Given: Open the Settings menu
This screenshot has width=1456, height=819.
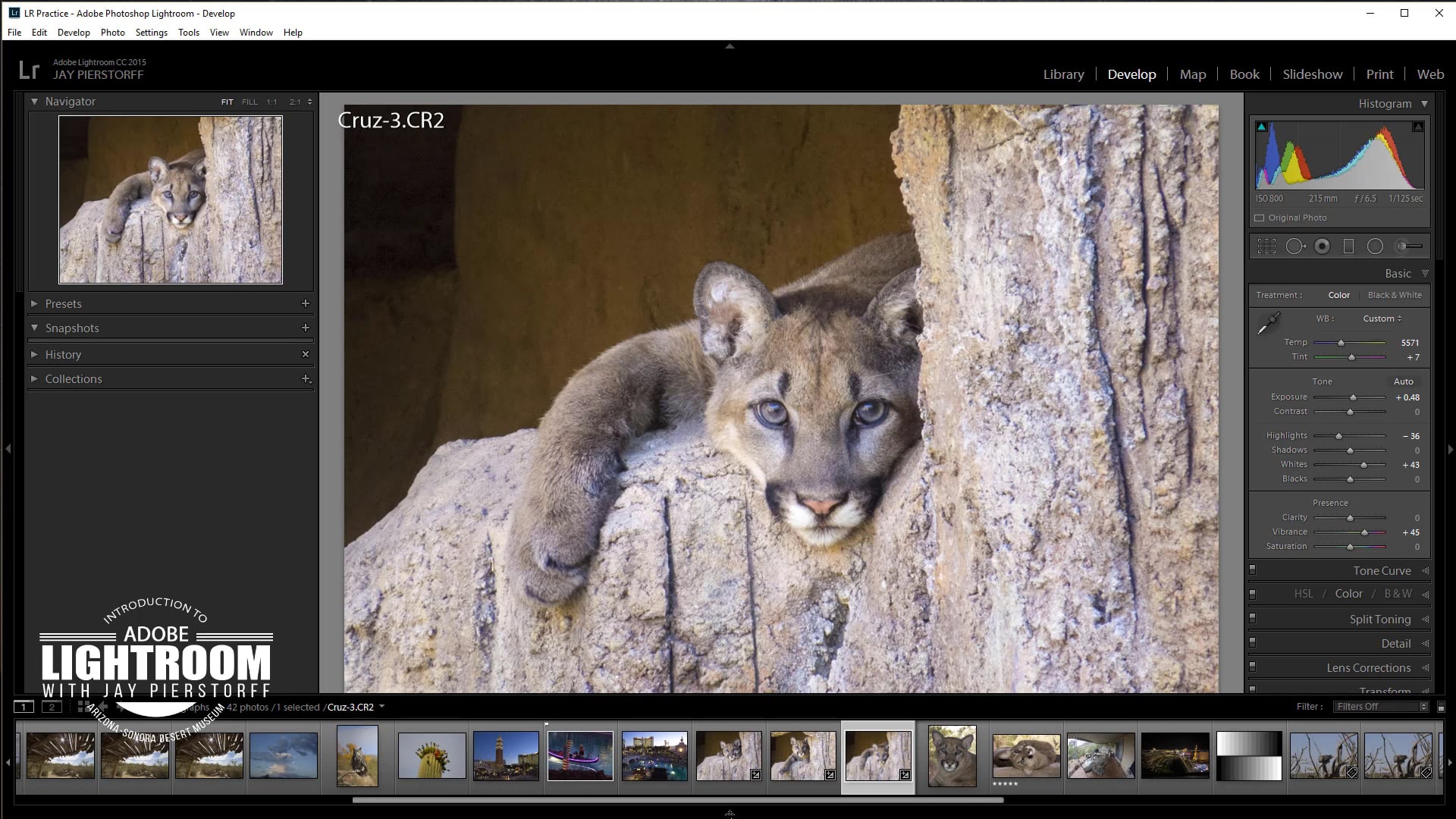Looking at the screenshot, I should [151, 33].
